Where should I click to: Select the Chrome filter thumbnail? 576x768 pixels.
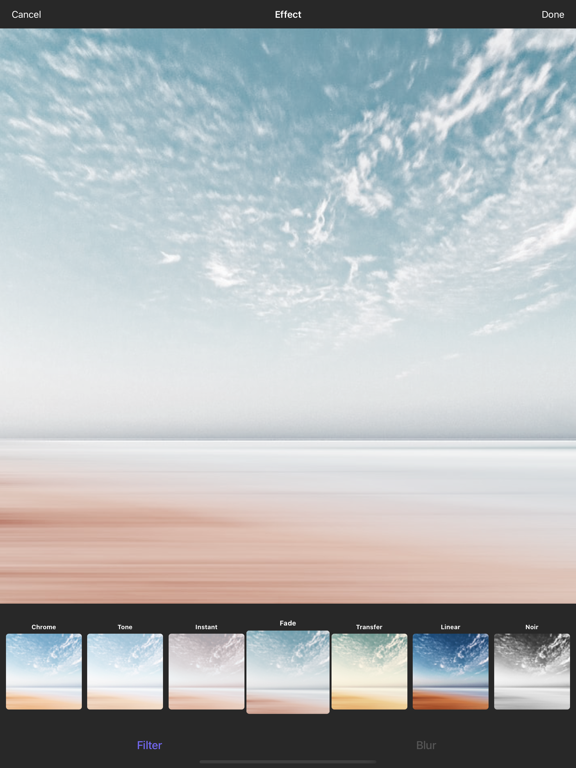[x=44, y=672]
